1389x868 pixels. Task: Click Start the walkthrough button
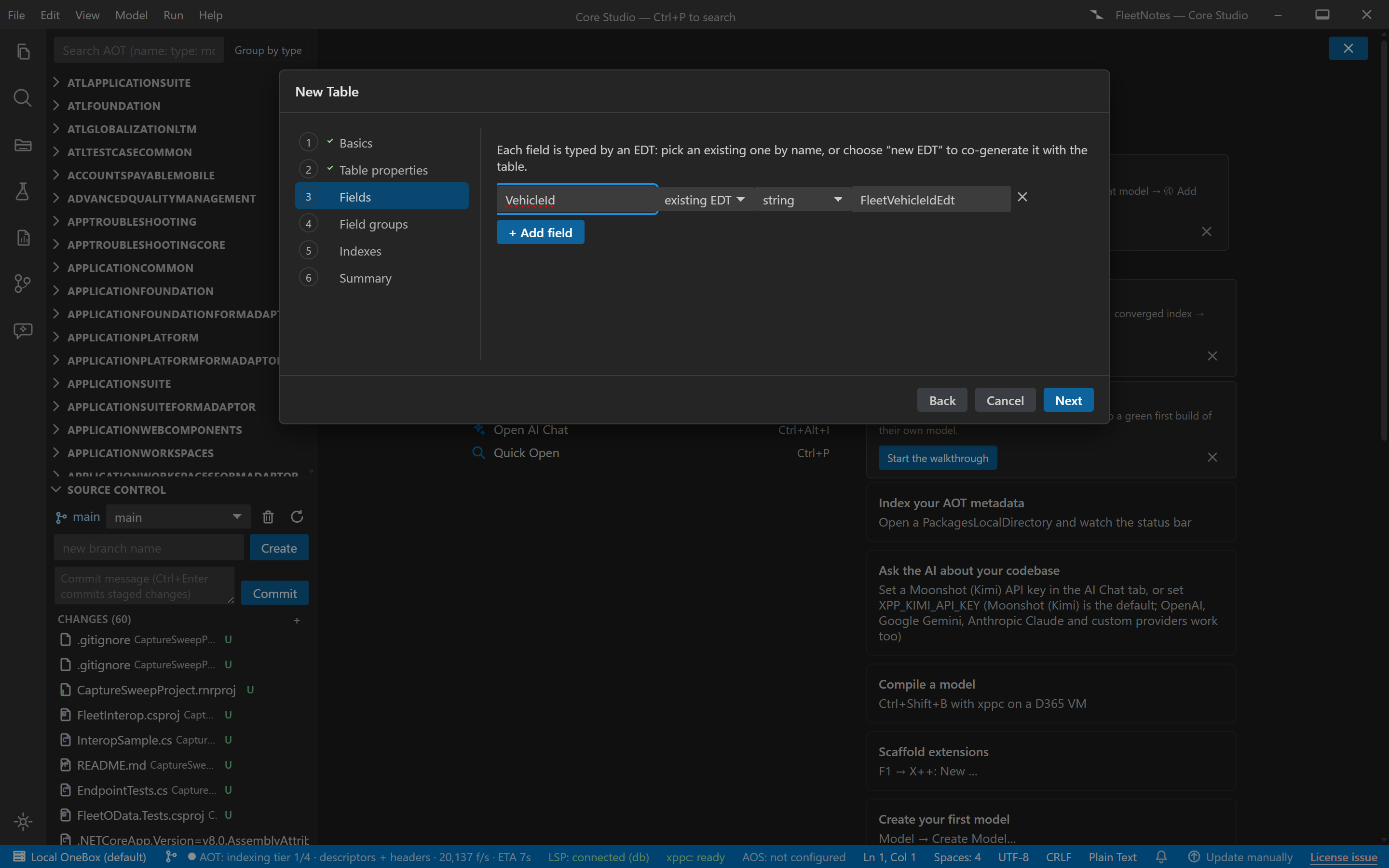(x=937, y=458)
